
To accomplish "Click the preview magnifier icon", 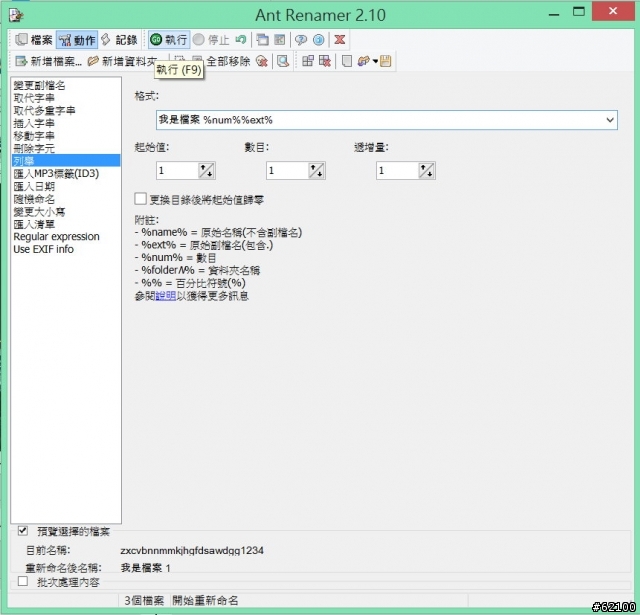I will click(x=283, y=61).
